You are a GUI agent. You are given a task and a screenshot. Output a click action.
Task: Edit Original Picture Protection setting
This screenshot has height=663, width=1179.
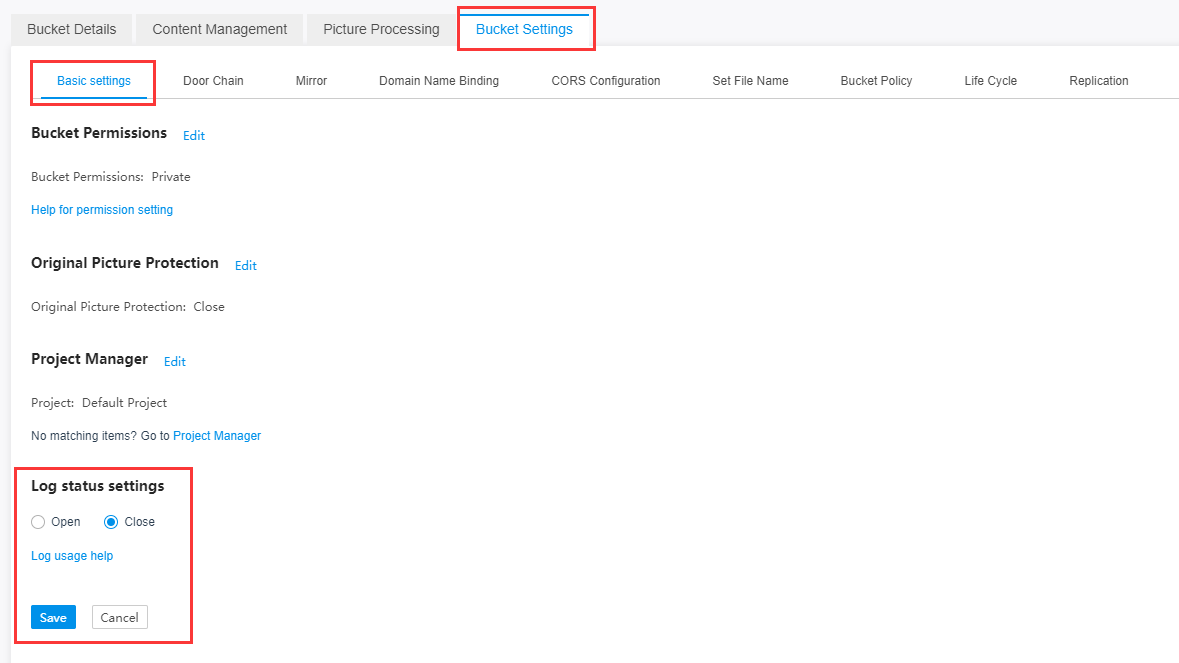246,266
